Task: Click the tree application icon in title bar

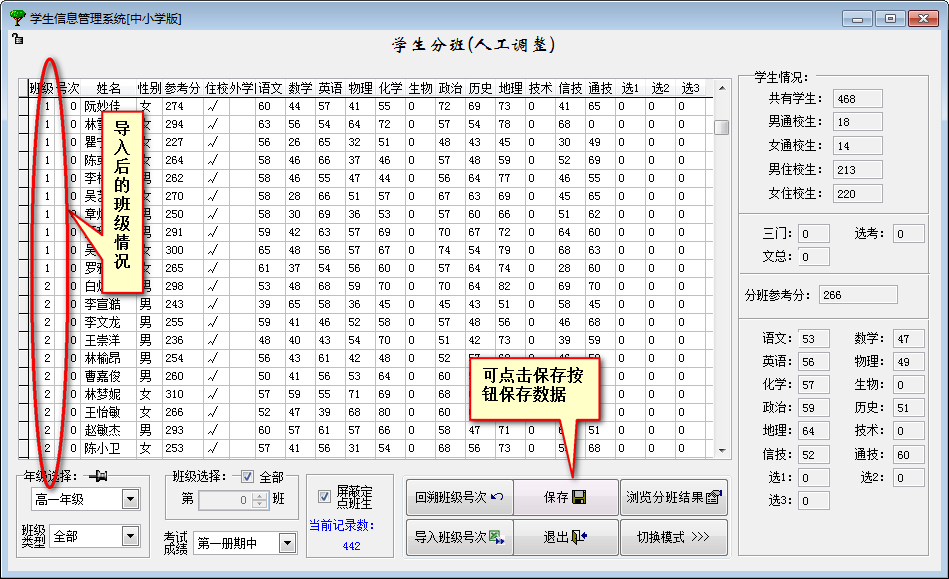Action: click(x=17, y=17)
